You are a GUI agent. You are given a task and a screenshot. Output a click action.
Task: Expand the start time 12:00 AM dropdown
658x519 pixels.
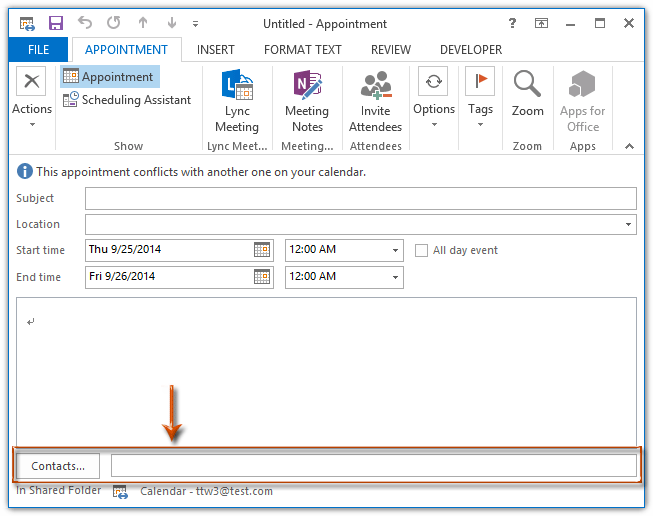pos(396,251)
